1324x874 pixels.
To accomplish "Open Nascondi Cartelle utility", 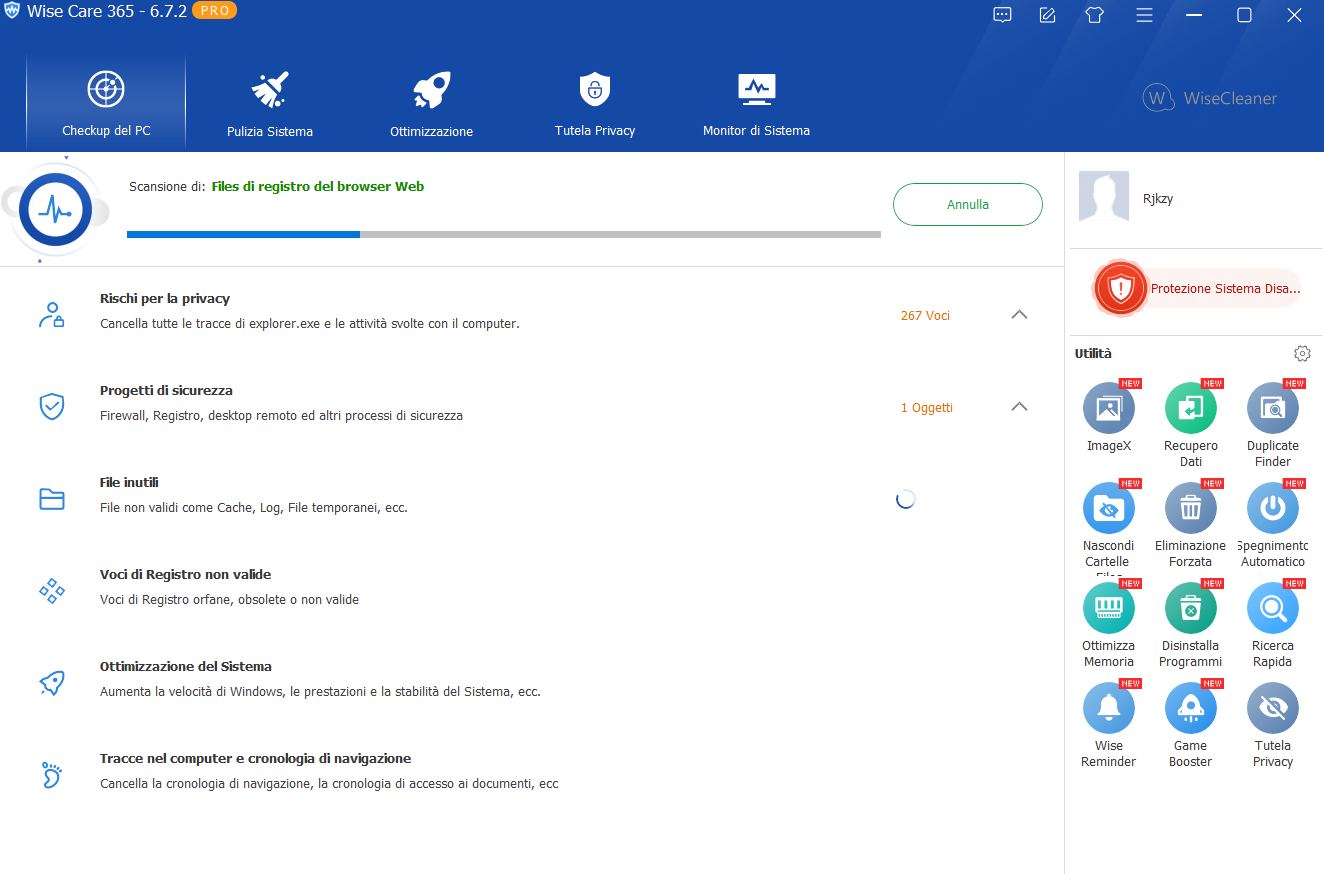I will coord(1109,508).
